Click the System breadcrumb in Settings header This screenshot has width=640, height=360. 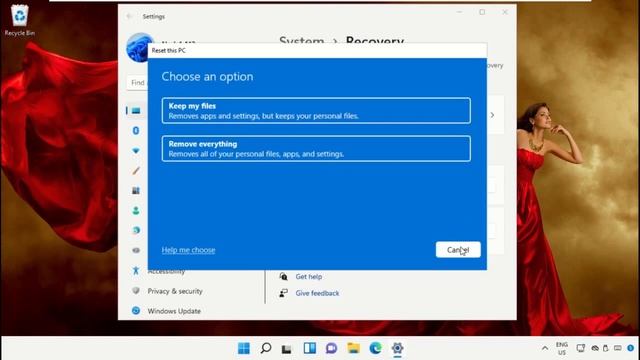(302, 41)
